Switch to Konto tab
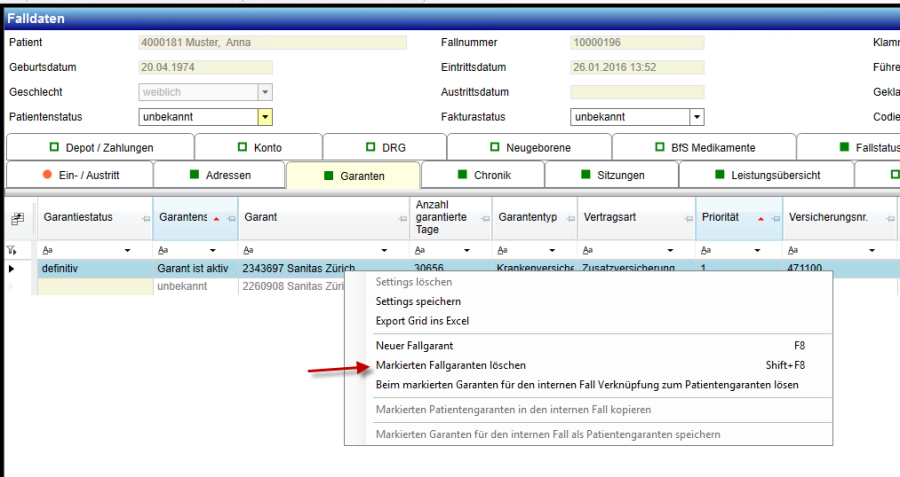The height and width of the screenshot is (477, 900). click(x=259, y=148)
